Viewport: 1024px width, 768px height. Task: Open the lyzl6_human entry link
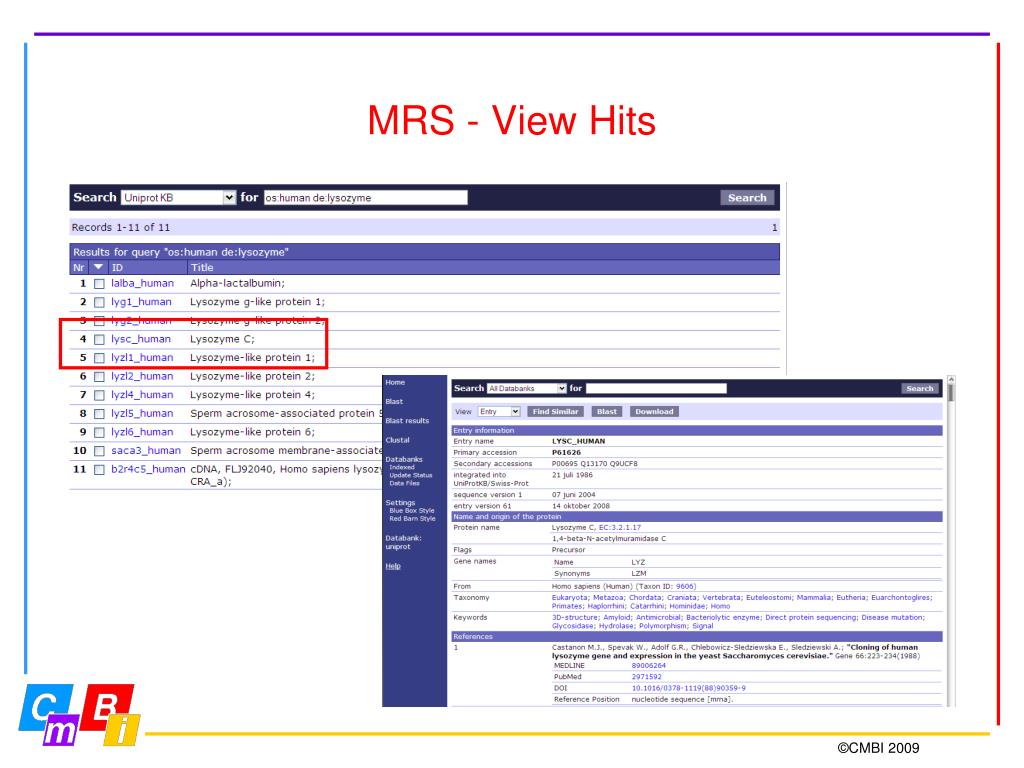142,432
